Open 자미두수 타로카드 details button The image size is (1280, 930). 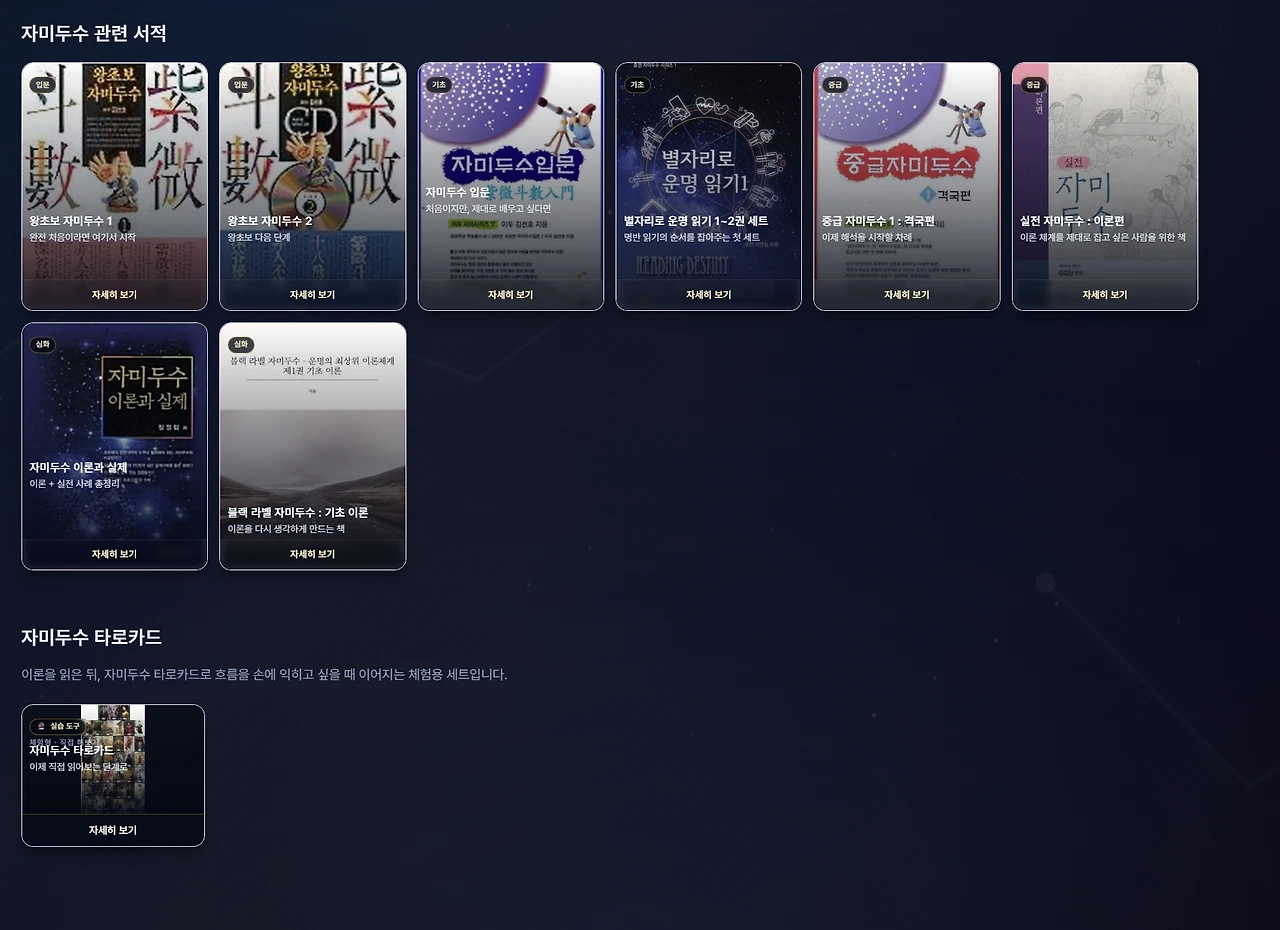point(113,830)
